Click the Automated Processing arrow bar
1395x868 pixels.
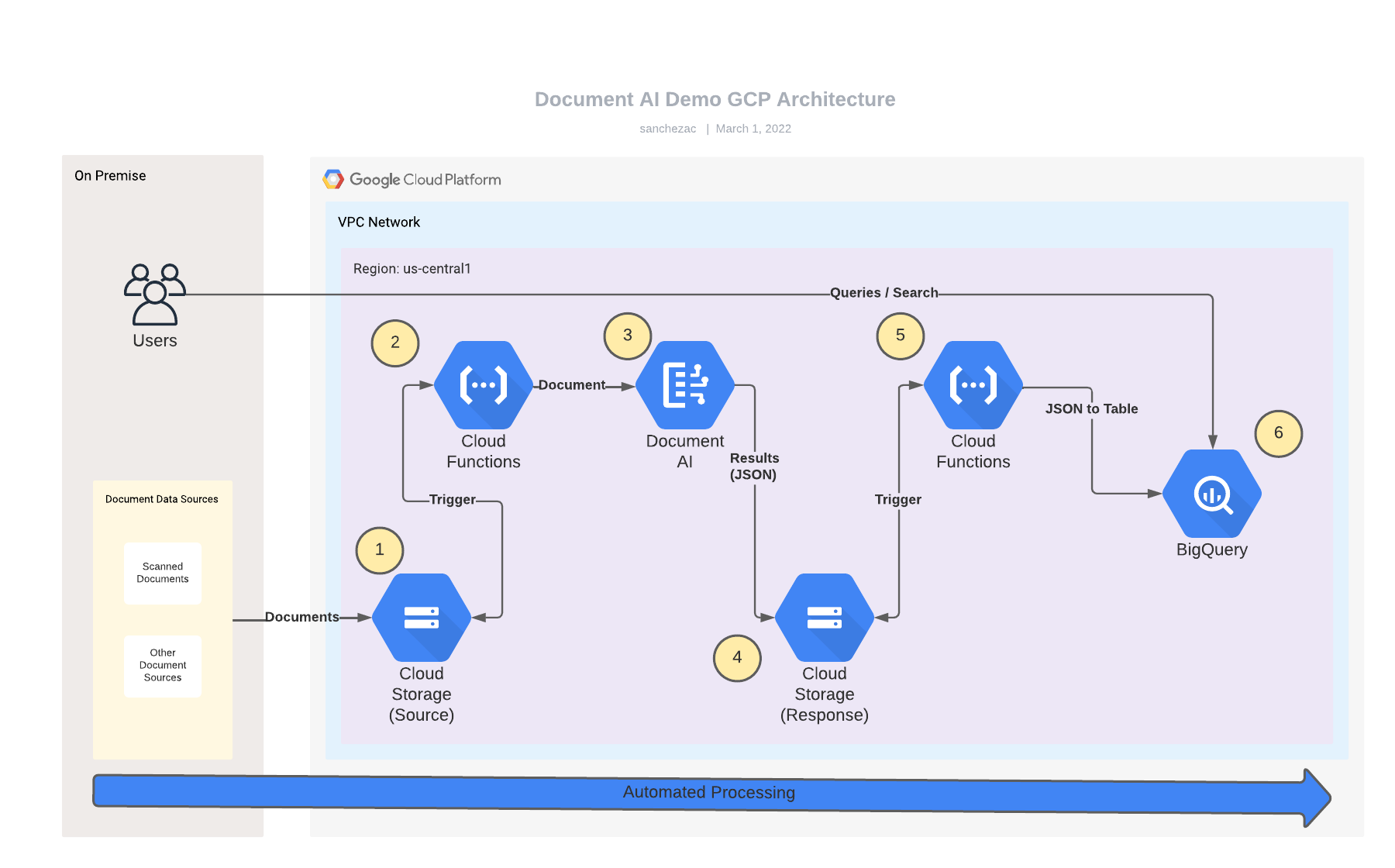pyautogui.click(x=709, y=792)
